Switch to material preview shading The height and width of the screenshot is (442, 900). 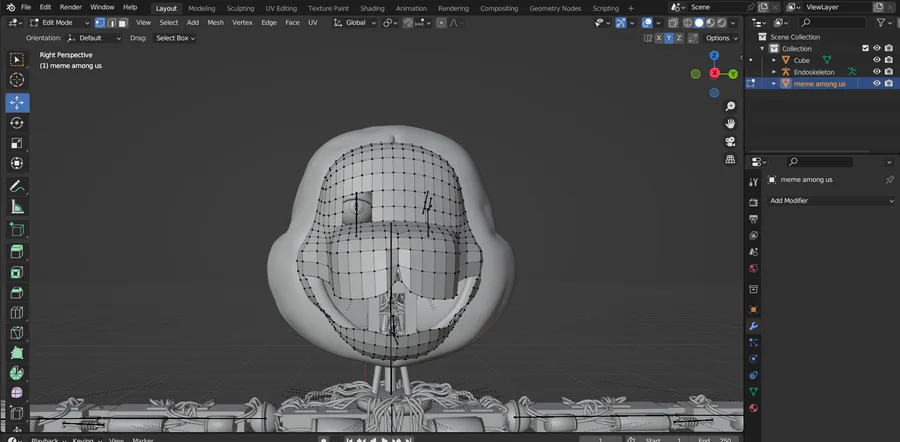pyautogui.click(x=710, y=23)
